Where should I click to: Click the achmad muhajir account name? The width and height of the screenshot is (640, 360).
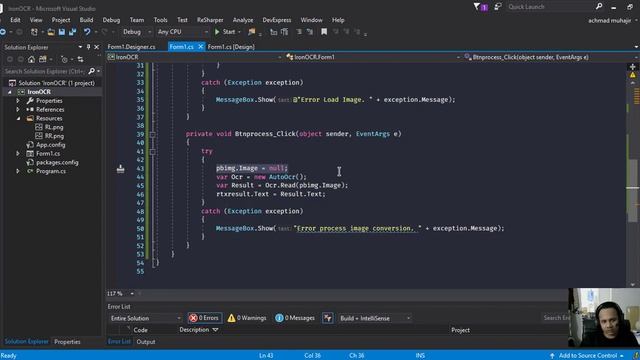pos(610,20)
